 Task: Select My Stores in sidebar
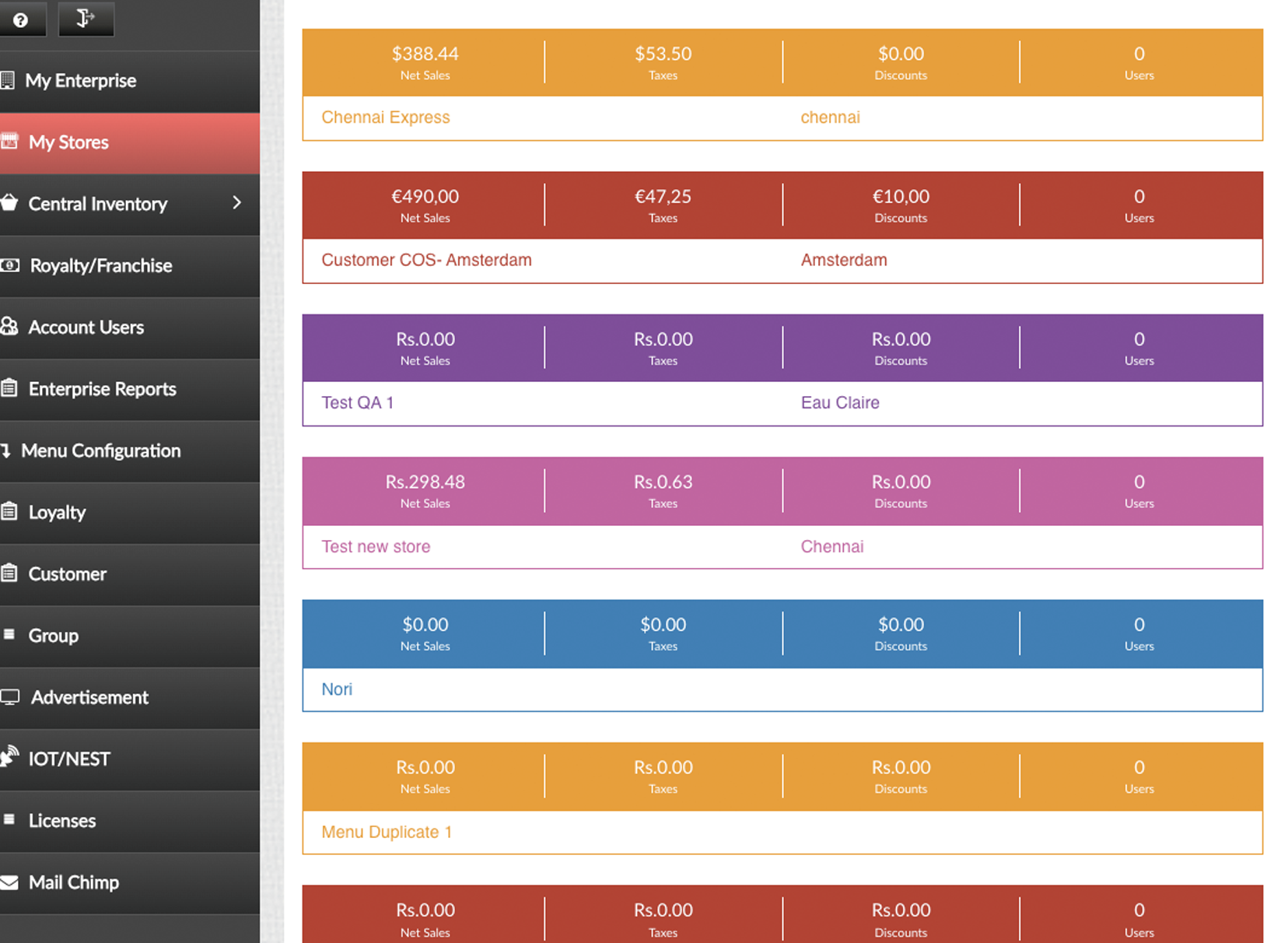[x=130, y=142]
